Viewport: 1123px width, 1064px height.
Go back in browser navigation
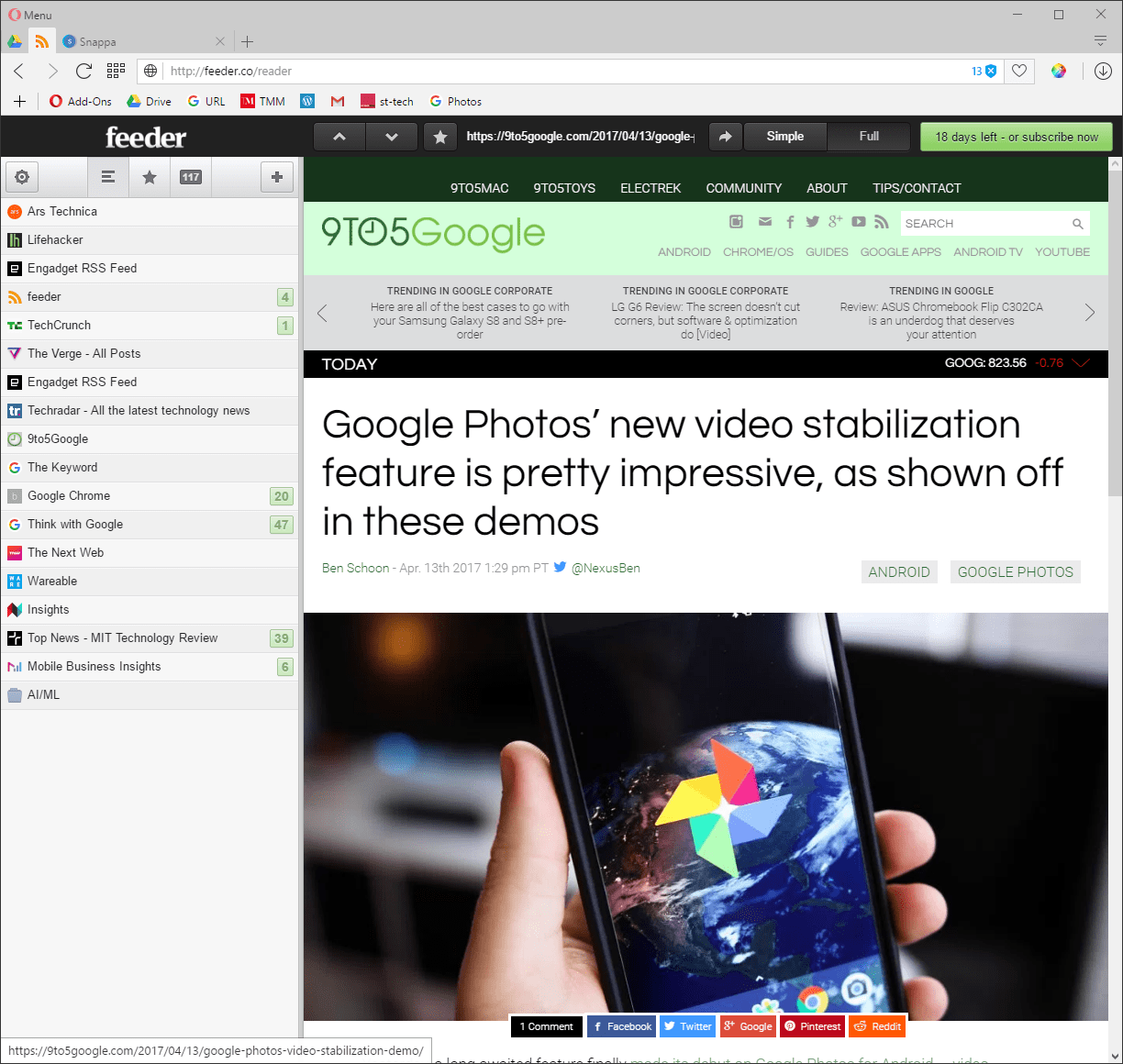coord(19,71)
